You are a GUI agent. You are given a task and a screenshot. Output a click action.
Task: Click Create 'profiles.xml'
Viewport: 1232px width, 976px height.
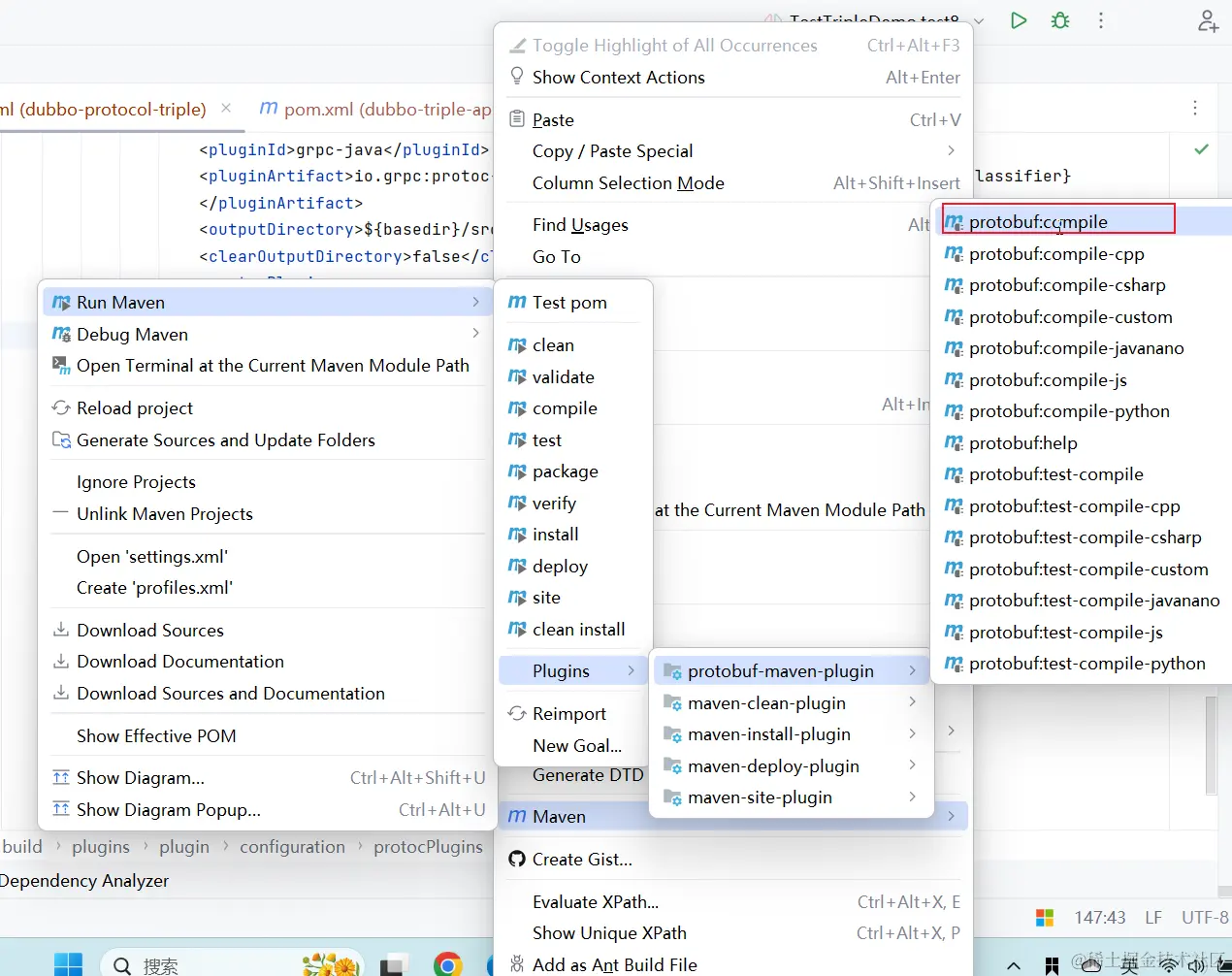click(266, 588)
